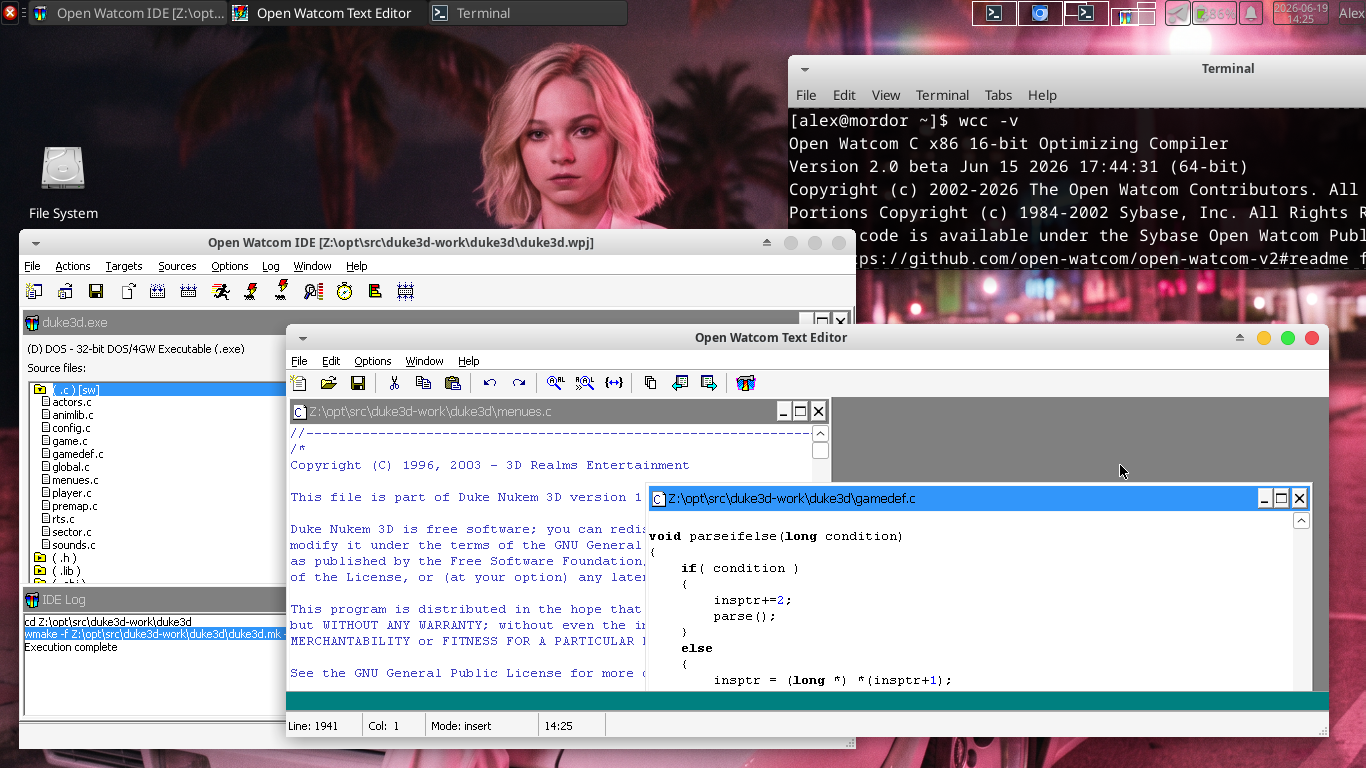Open the Options menu in Text Editor
Viewport: 1366px width, 768px height.
373,361
